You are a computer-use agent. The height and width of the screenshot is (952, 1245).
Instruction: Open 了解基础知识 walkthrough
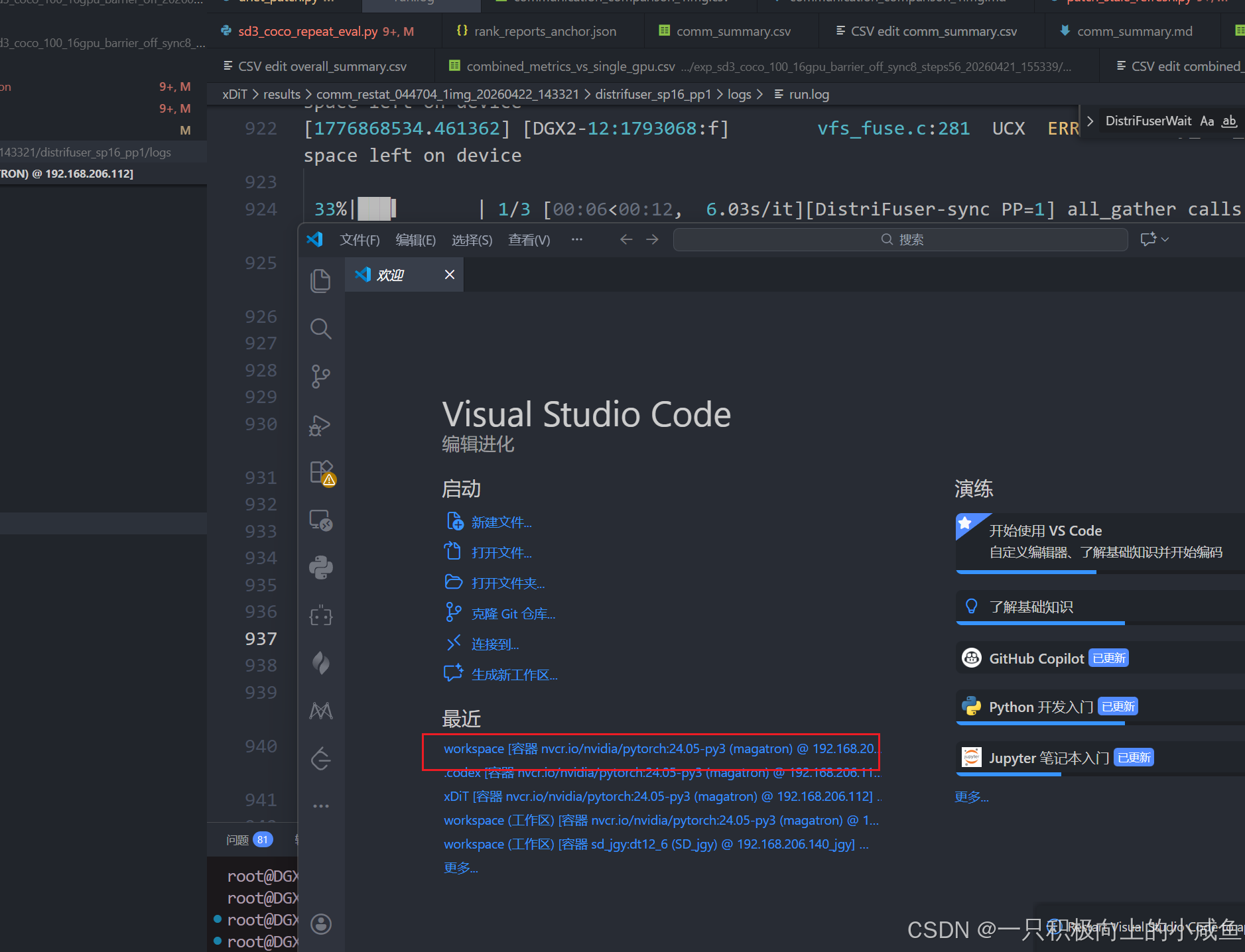coord(1100,607)
